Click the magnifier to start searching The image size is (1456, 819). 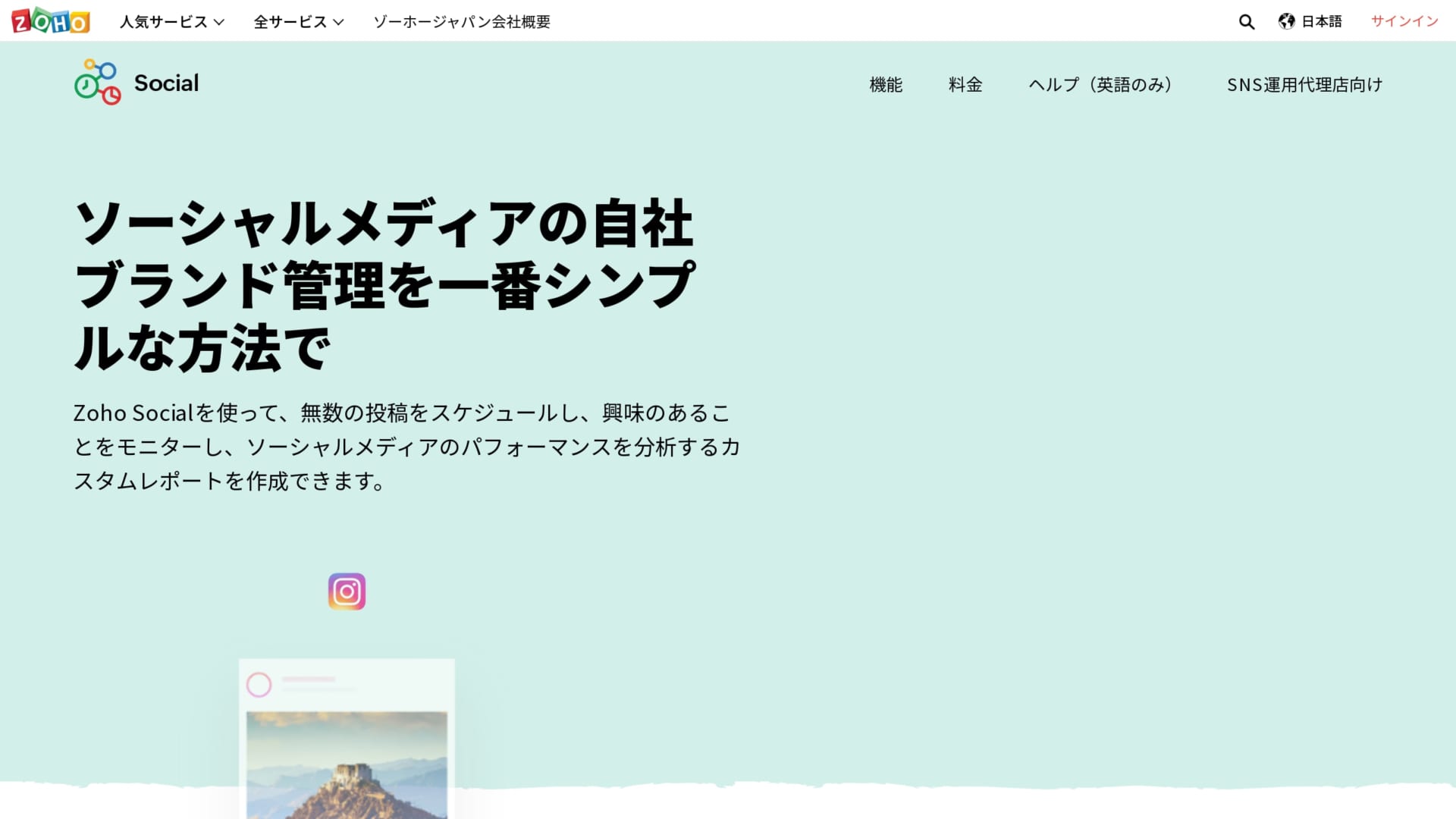click(x=1246, y=22)
